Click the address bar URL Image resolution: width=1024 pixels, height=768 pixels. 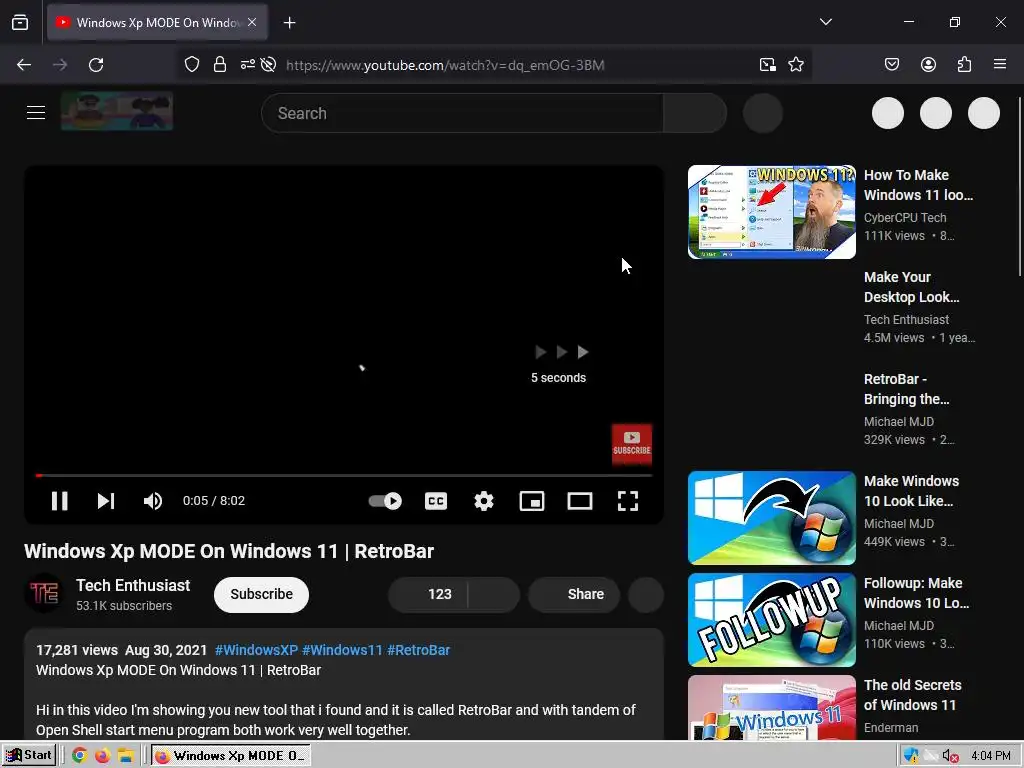tap(445, 65)
